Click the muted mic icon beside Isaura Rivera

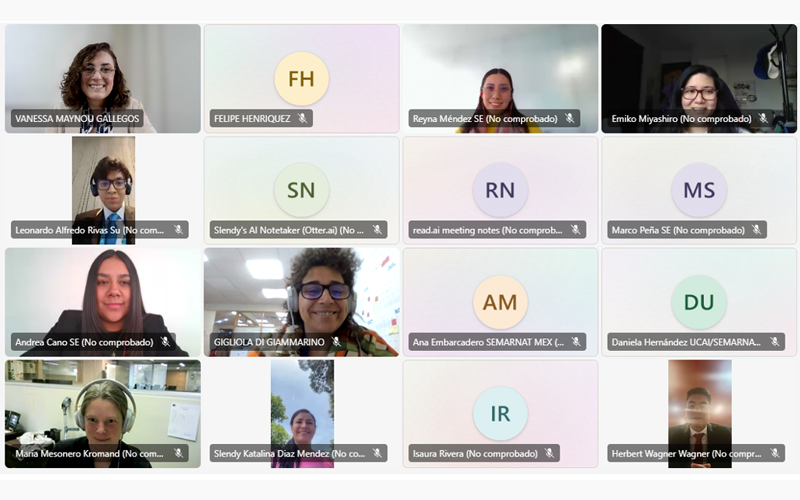pos(549,453)
